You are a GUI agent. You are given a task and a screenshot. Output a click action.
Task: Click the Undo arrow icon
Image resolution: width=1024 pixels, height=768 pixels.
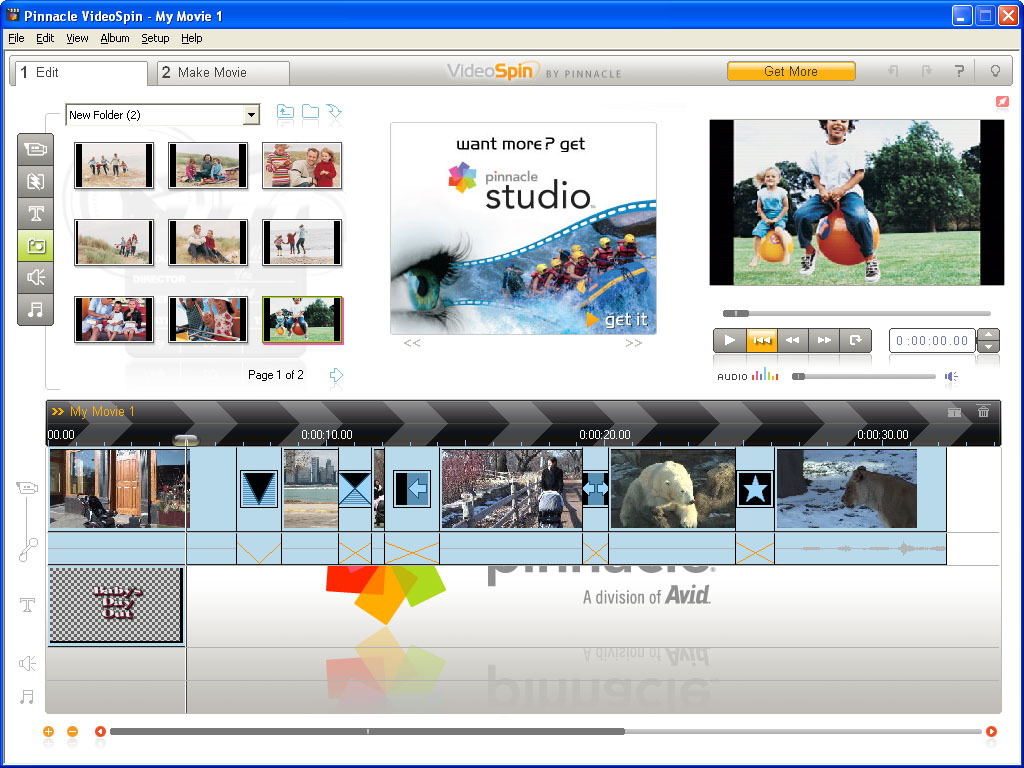pyautogui.click(x=893, y=71)
